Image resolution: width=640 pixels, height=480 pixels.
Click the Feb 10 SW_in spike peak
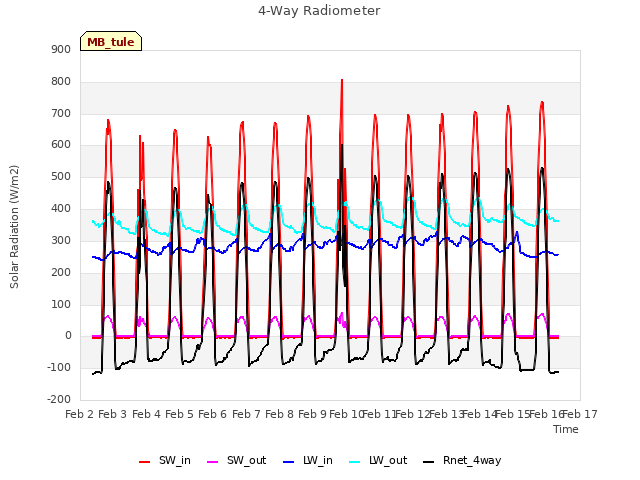(x=342, y=80)
